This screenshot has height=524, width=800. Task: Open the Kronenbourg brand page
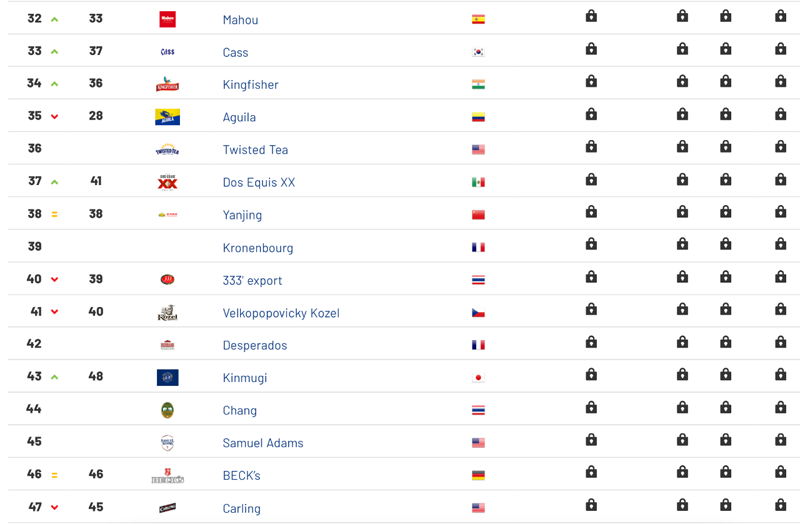[258, 247]
